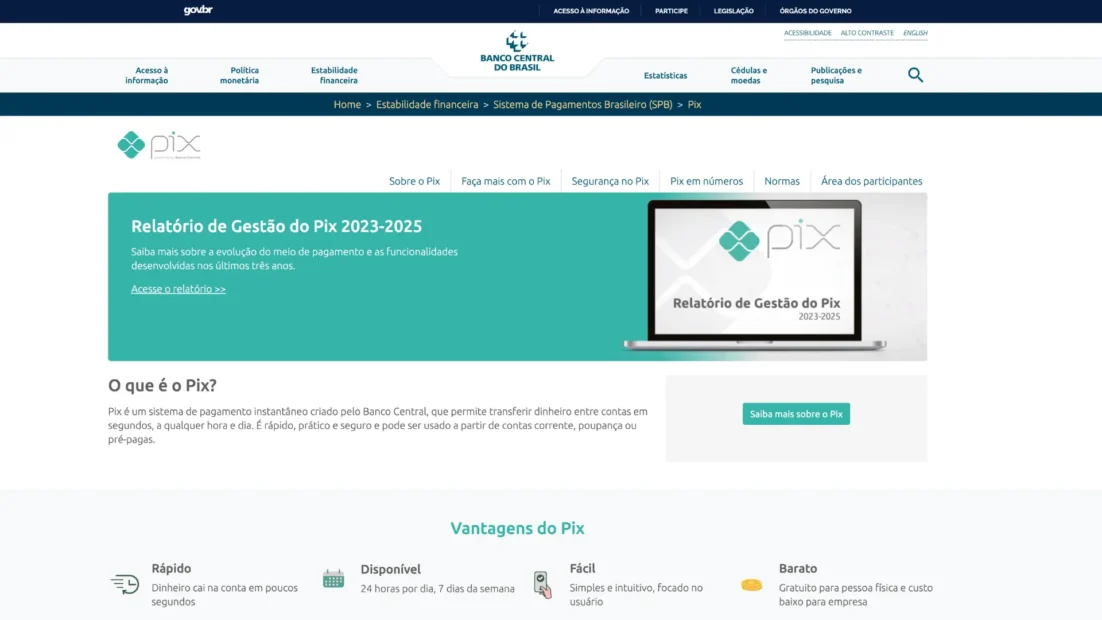Screen dimensions: 1102x620
Task: Open the Estabilidade financeira nav menu
Action: point(335,75)
